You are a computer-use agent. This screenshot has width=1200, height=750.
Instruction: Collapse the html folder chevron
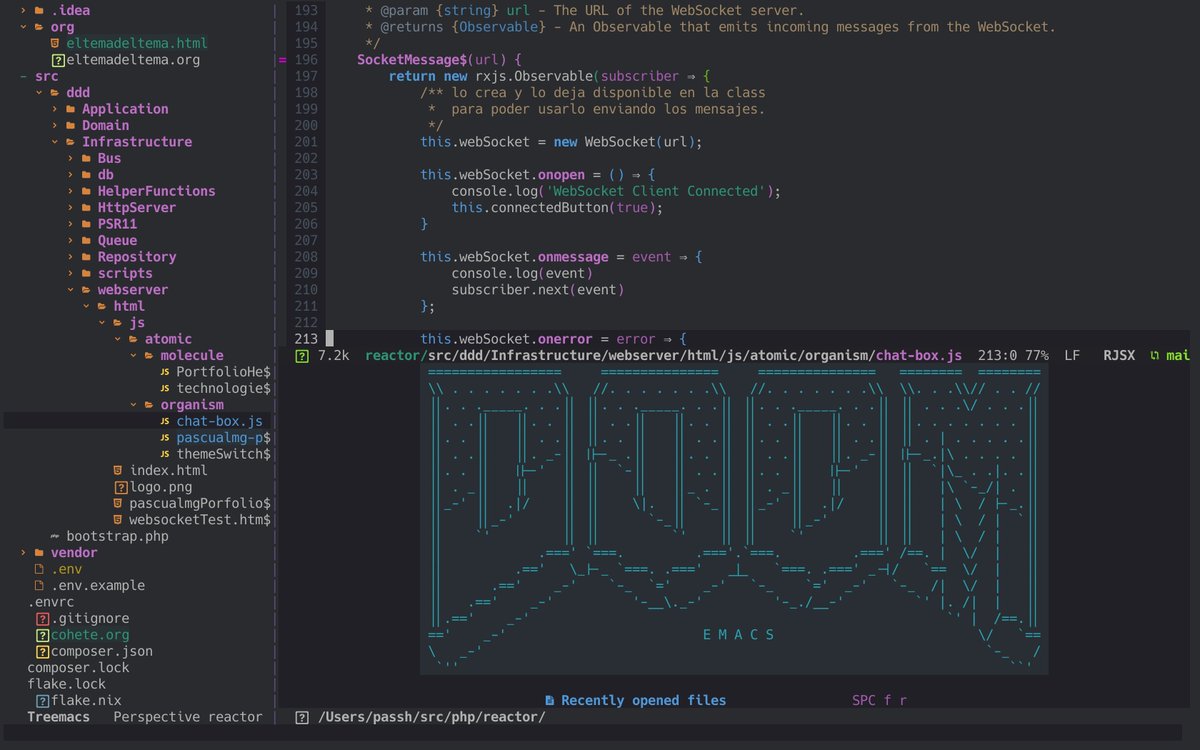coord(86,306)
